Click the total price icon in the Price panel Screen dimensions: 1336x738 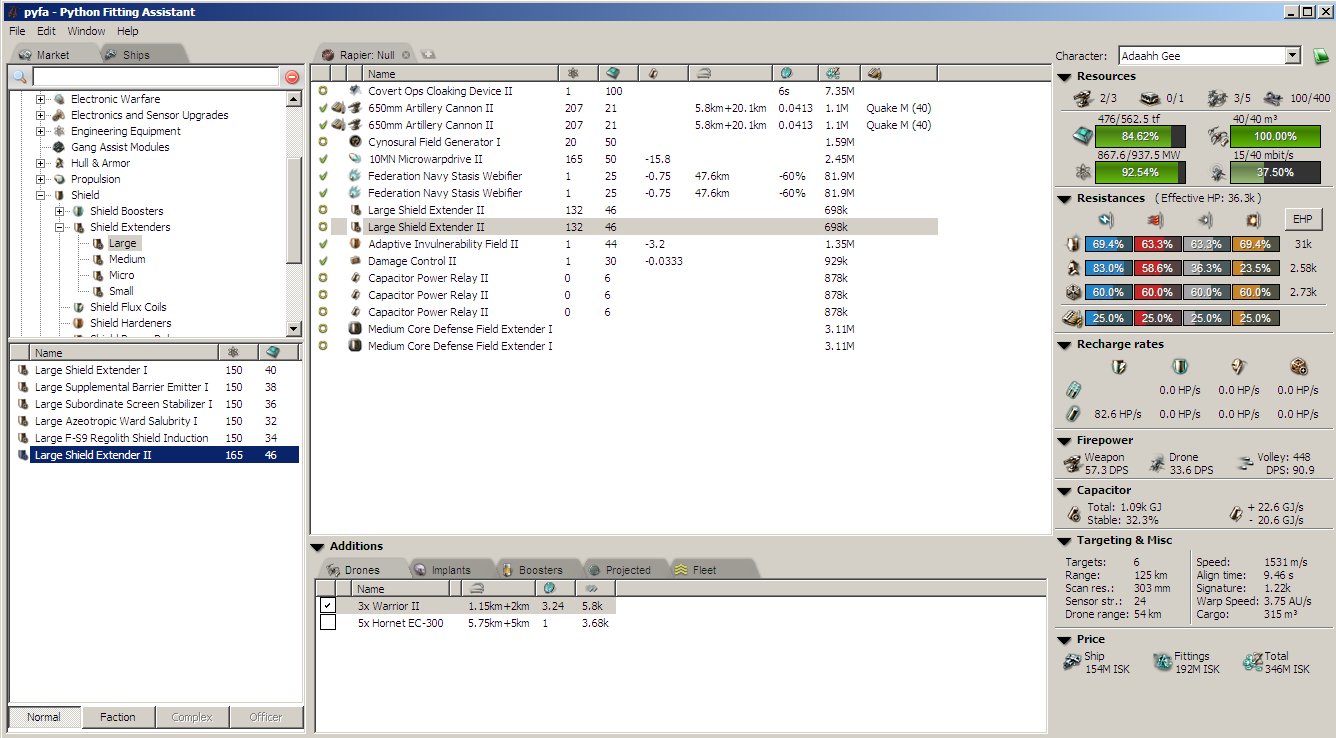pos(1253,662)
